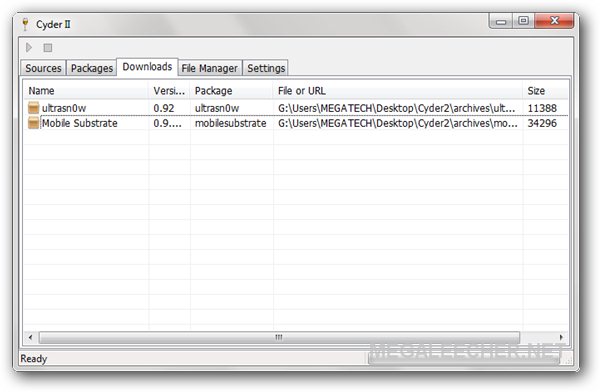Go to the File Manager tab

point(210,68)
